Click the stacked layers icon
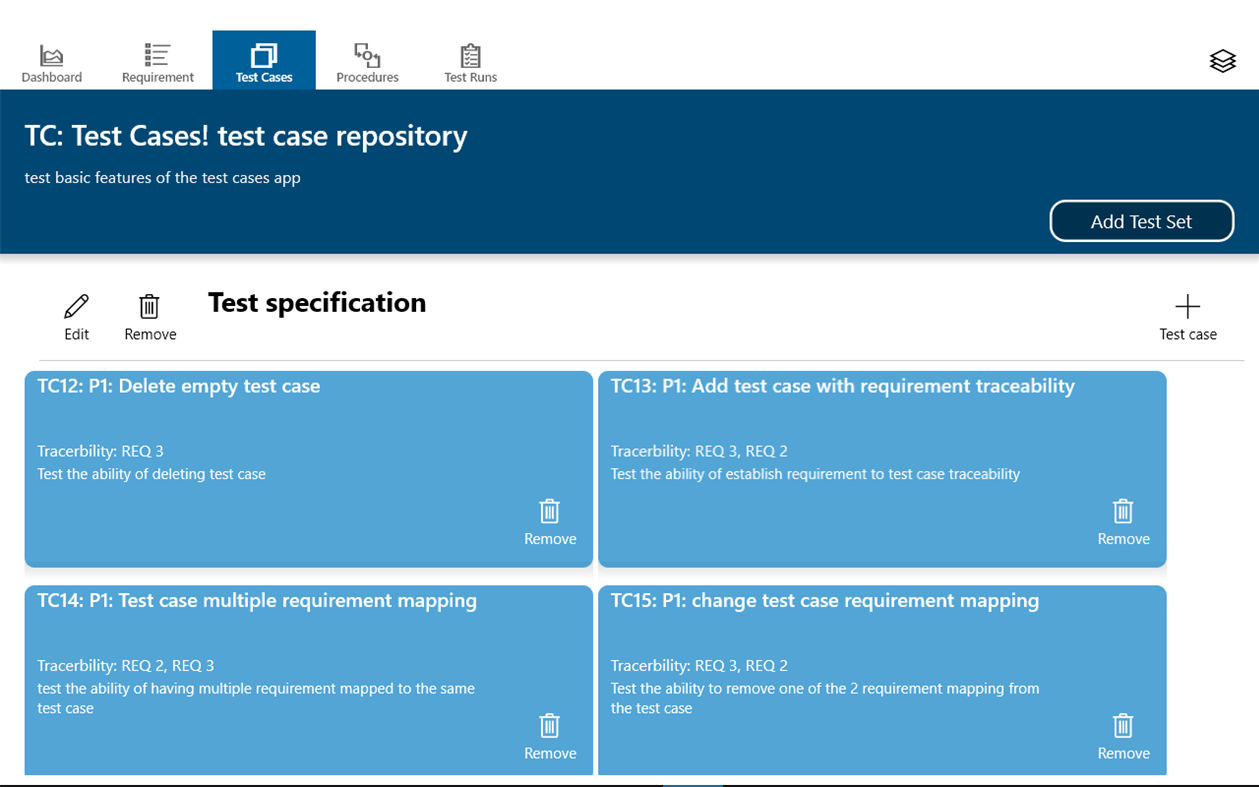The width and height of the screenshot is (1259, 787). pos(1222,61)
